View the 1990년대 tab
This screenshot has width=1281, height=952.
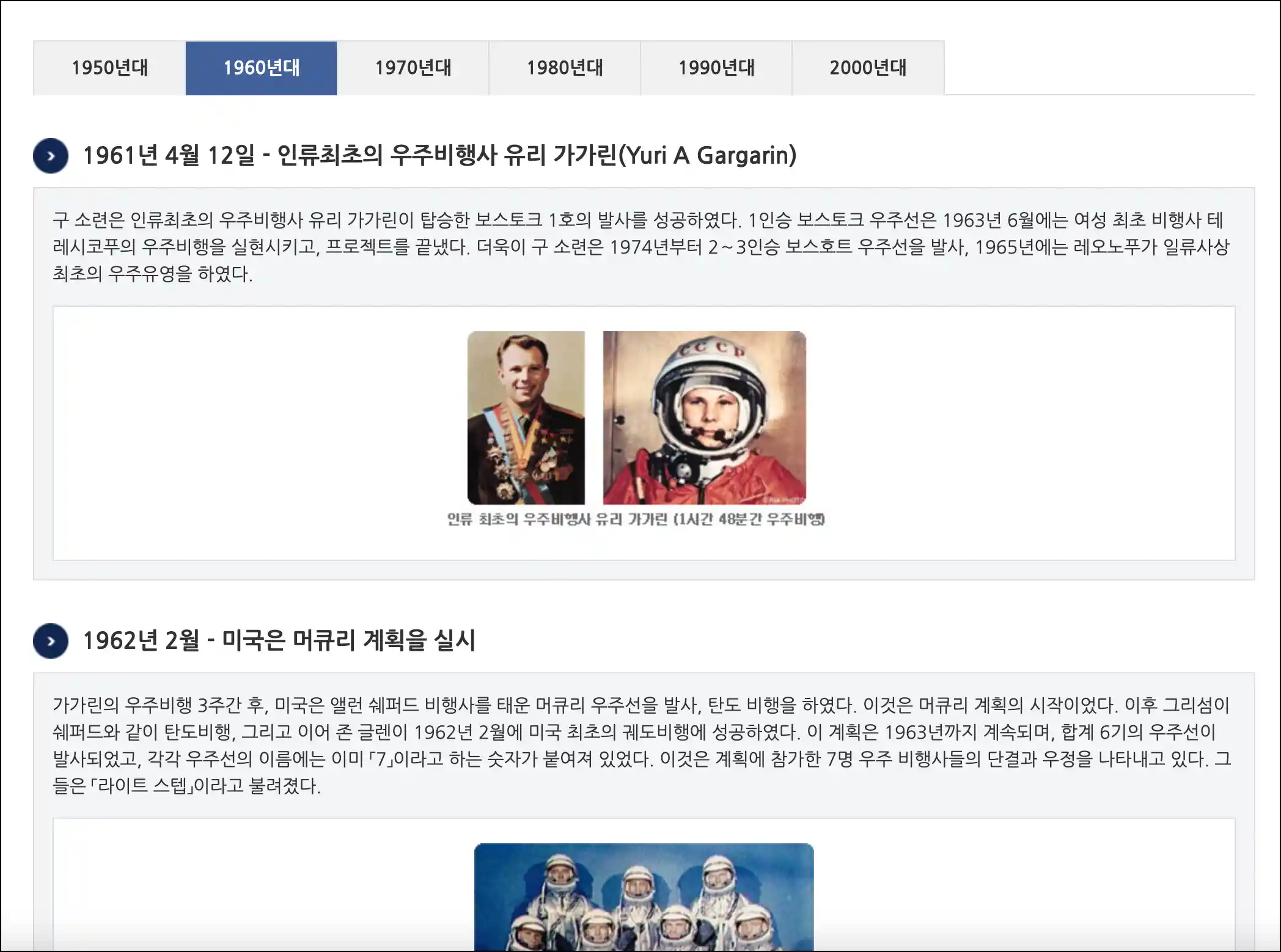coord(716,68)
